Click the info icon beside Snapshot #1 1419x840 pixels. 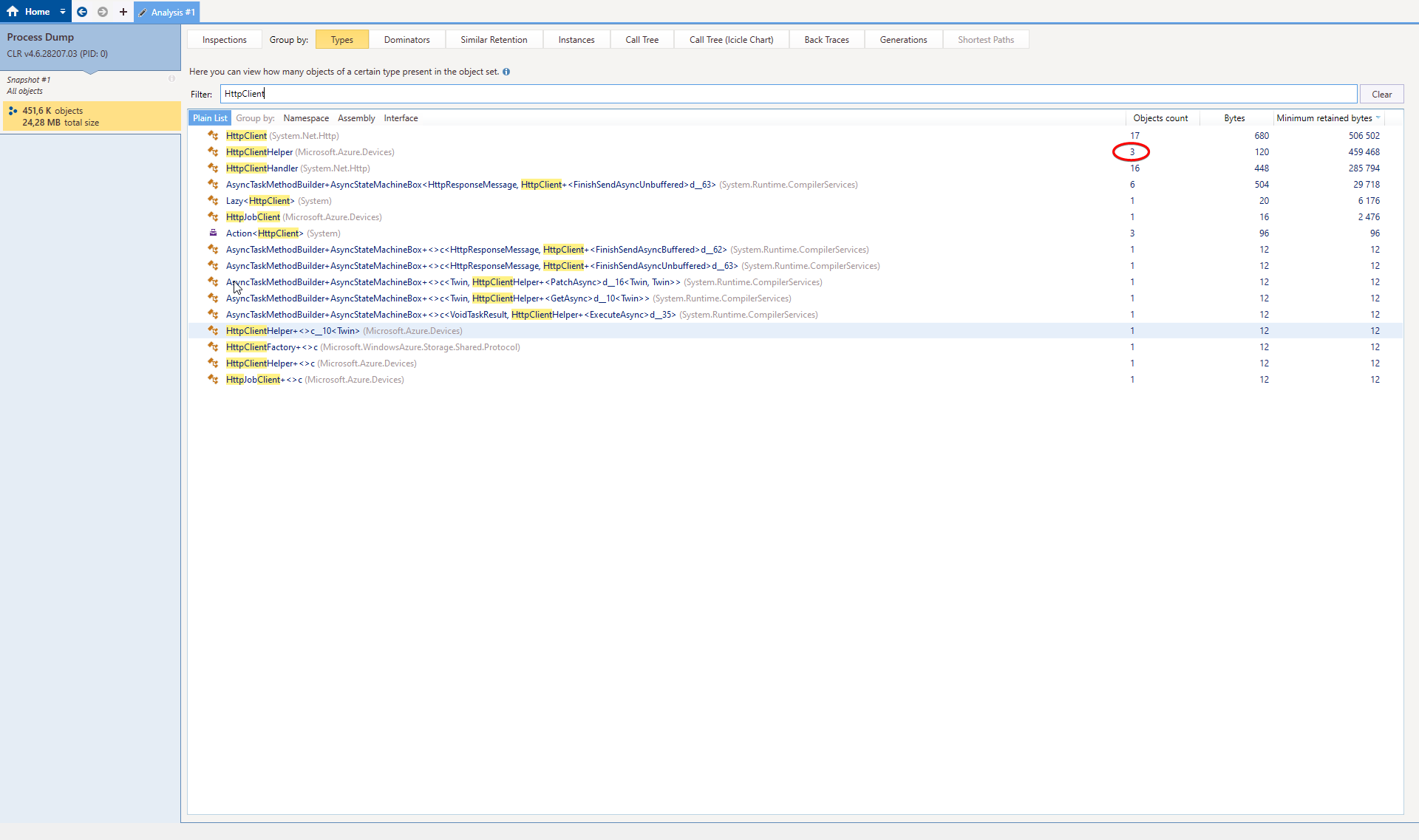click(x=171, y=78)
